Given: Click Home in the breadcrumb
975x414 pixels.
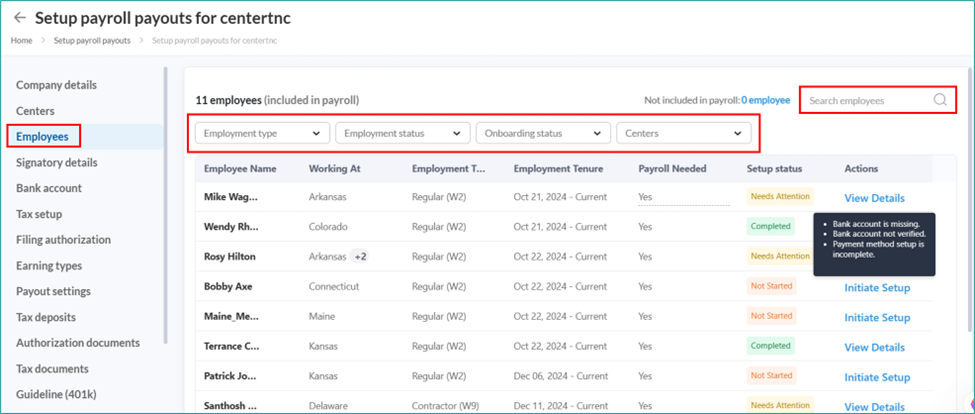Looking at the screenshot, I should (x=21, y=40).
